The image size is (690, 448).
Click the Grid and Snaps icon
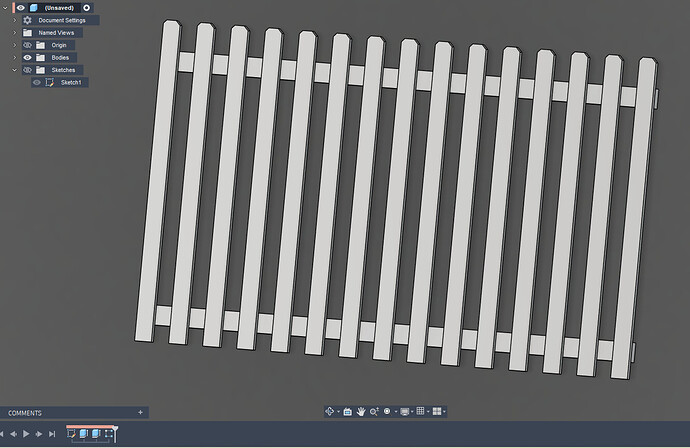pos(421,411)
